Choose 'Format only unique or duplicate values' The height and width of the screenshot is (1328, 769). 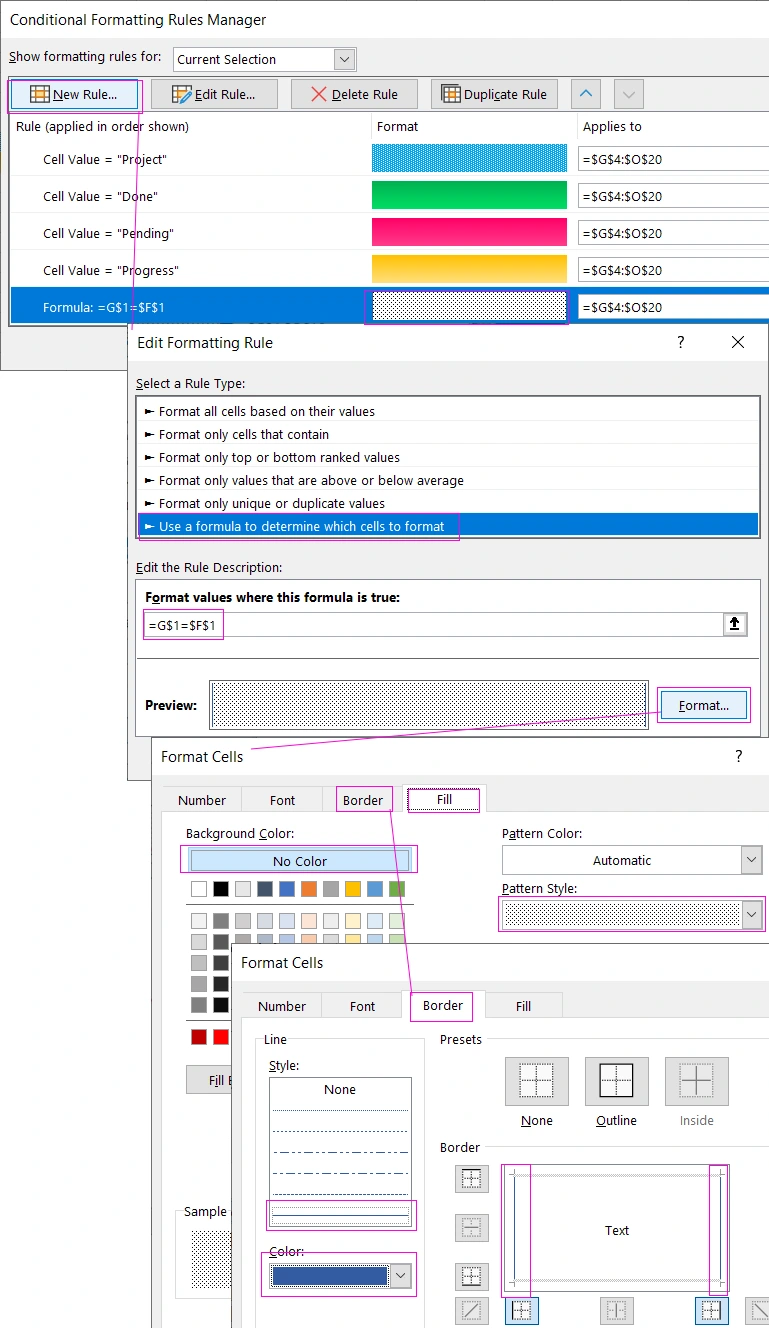click(271, 503)
